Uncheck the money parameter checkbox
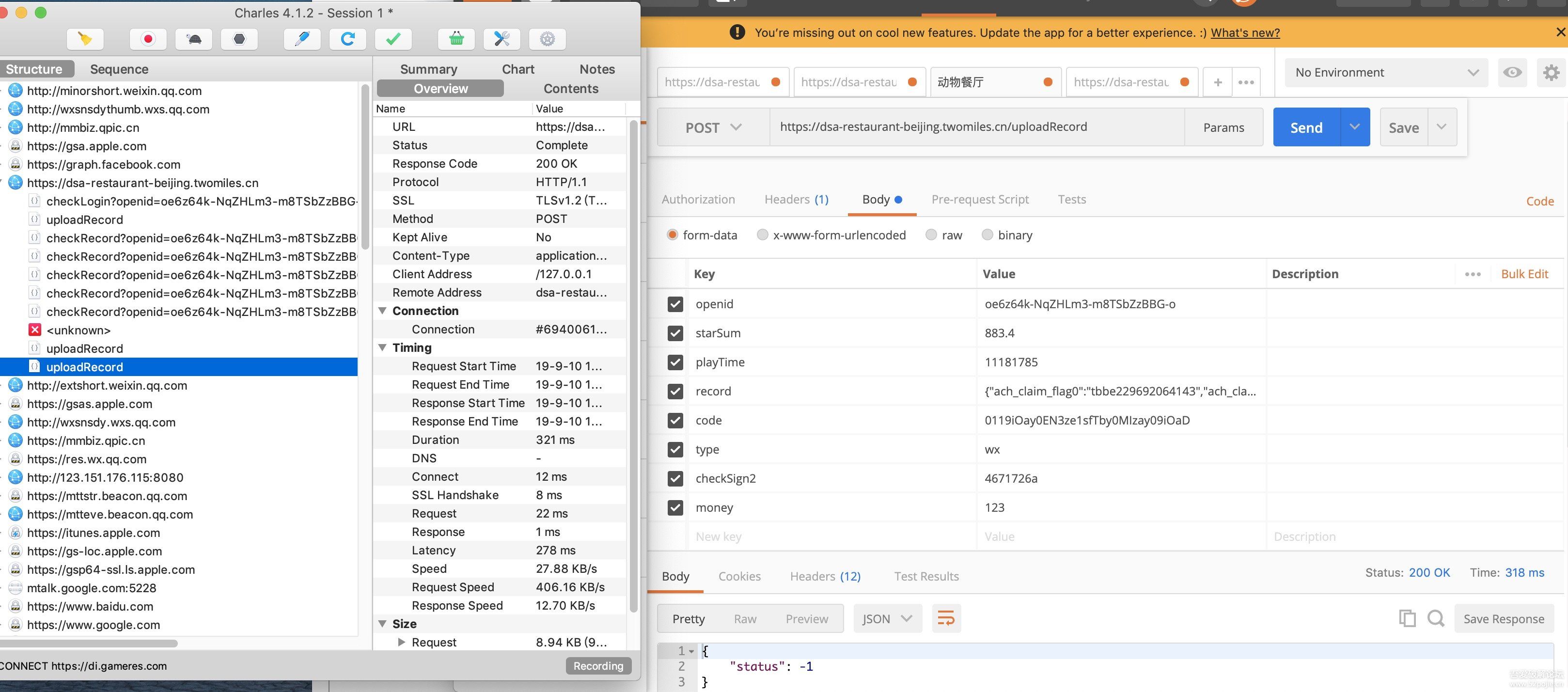Screen dimensions: 1568x692 [x=675, y=507]
